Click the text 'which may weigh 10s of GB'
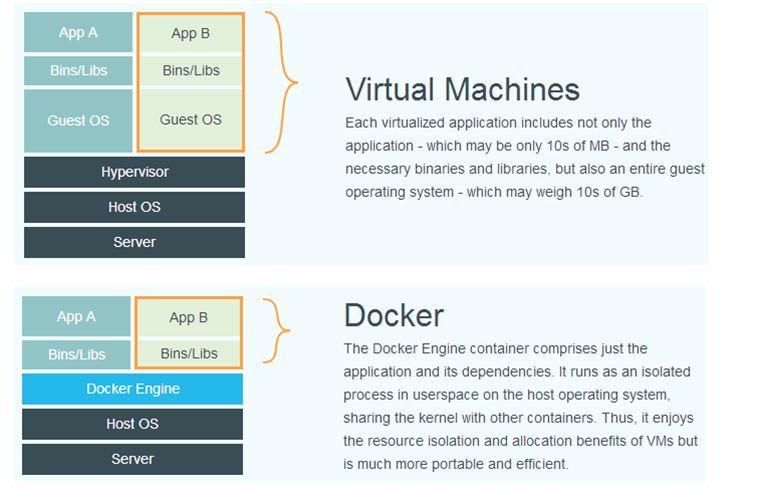This screenshot has height=500, width=758. (x=554, y=192)
